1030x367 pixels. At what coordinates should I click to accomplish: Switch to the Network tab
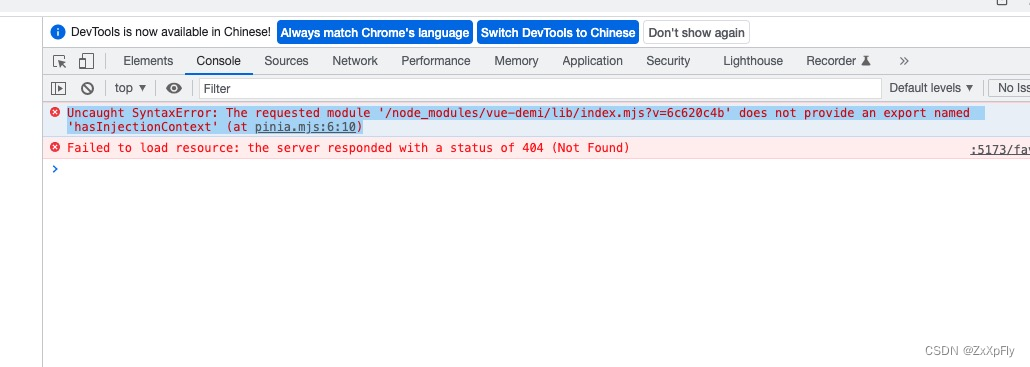click(355, 61)
